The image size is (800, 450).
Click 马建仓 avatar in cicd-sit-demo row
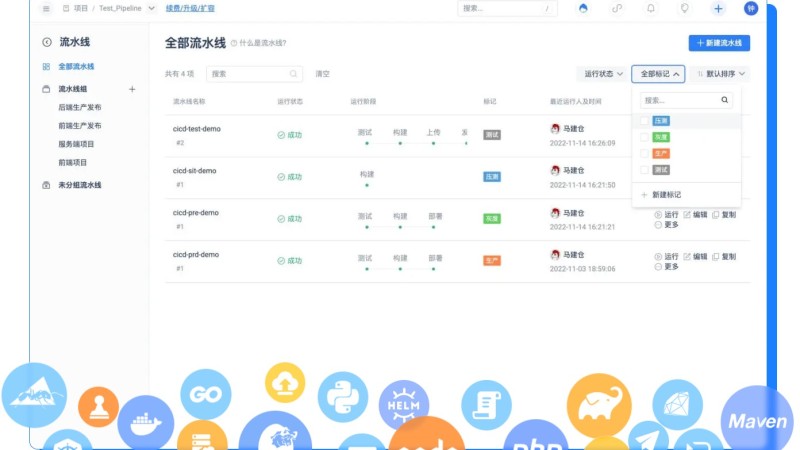pyautogui.click(x=555, y=170)
